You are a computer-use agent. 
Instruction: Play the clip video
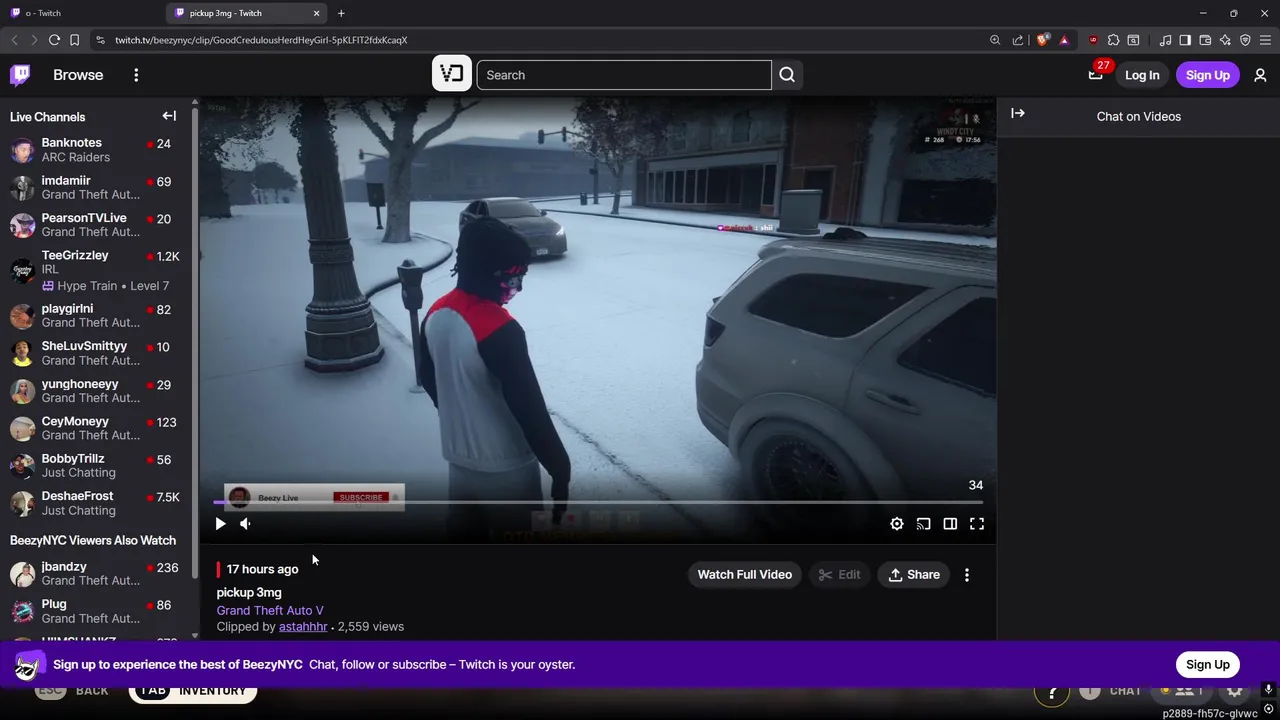pos(220,524)
